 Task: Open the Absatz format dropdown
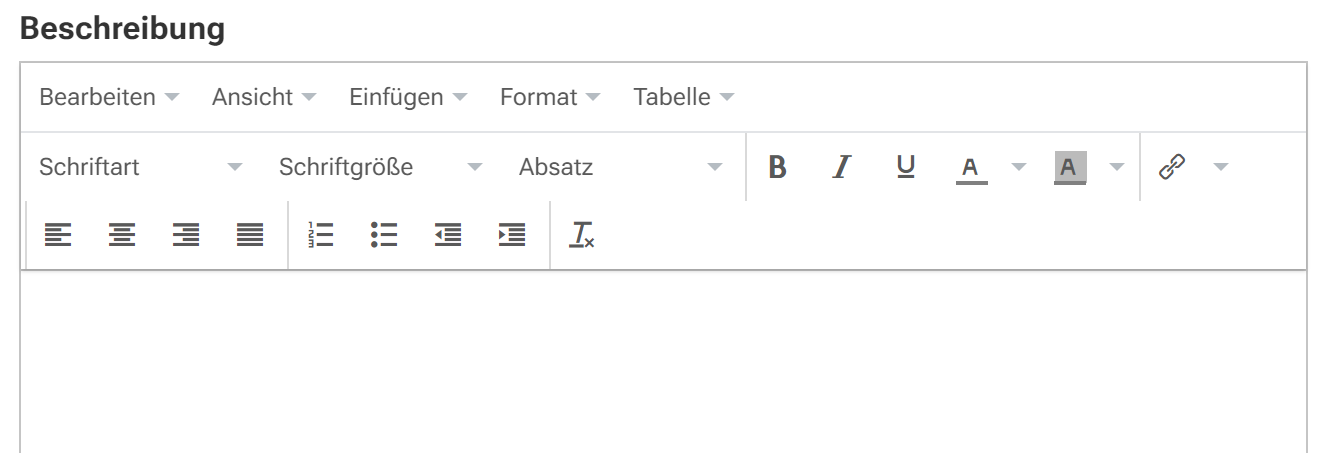(x=621, y=167)
